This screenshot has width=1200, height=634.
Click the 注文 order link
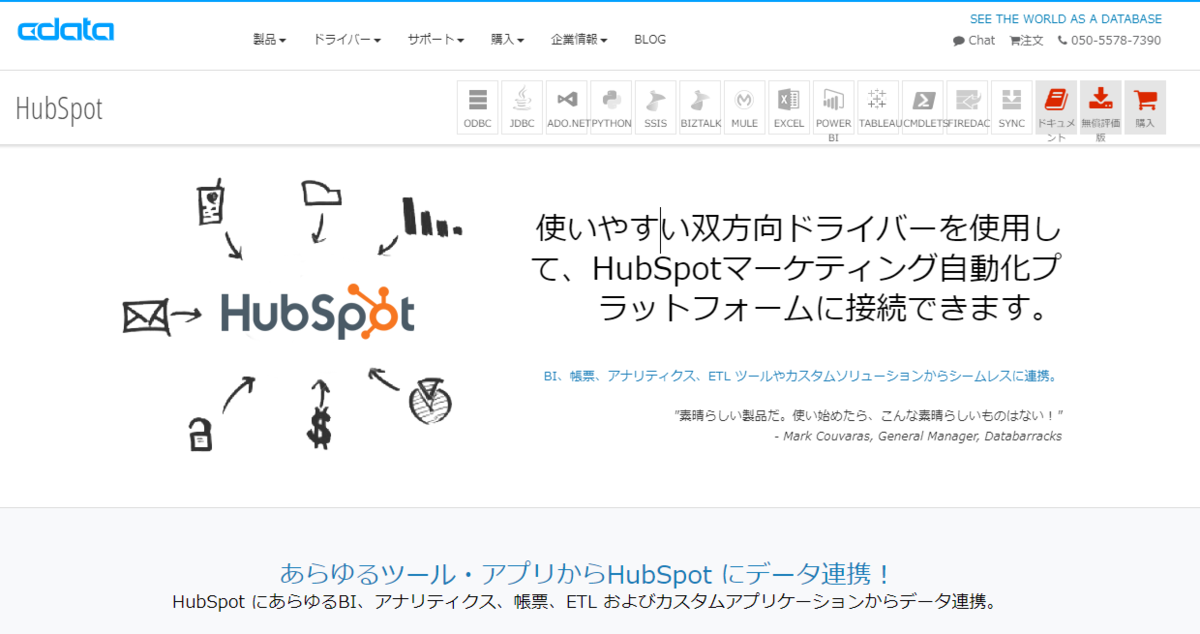pyautogui.click(x=1027, y=41)
